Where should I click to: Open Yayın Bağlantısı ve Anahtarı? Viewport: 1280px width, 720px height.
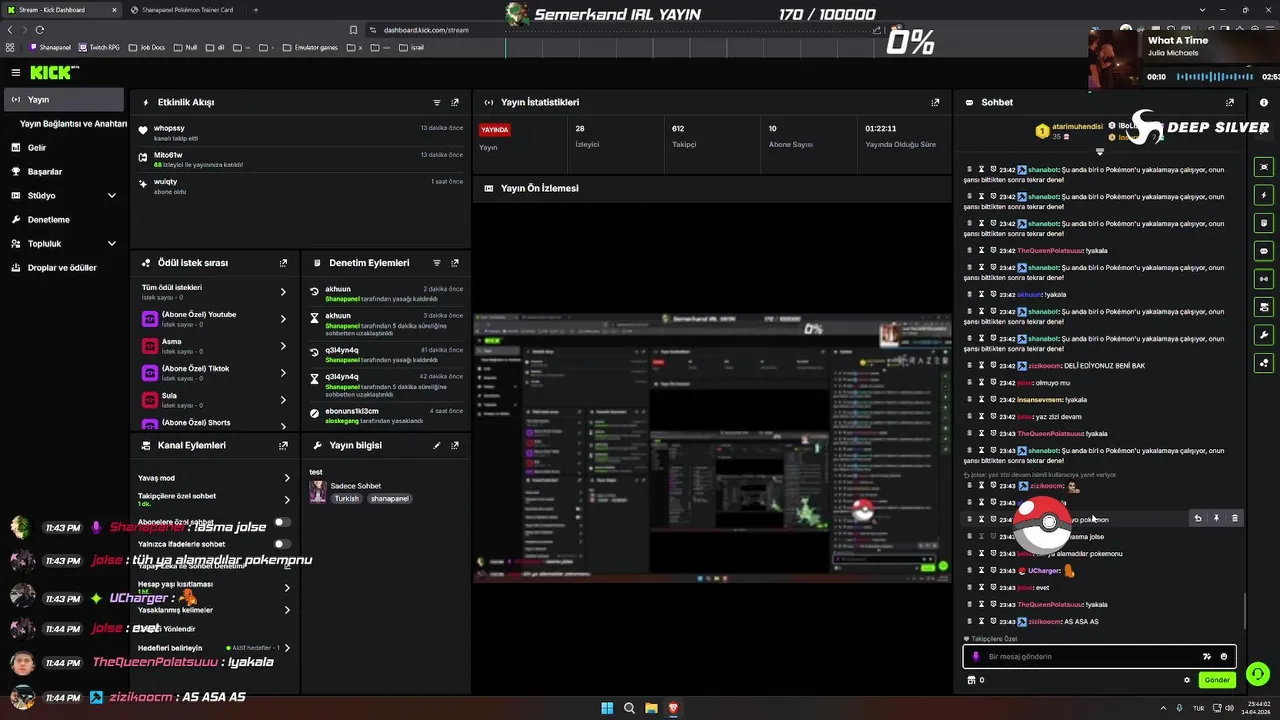[x=73, y=123]
